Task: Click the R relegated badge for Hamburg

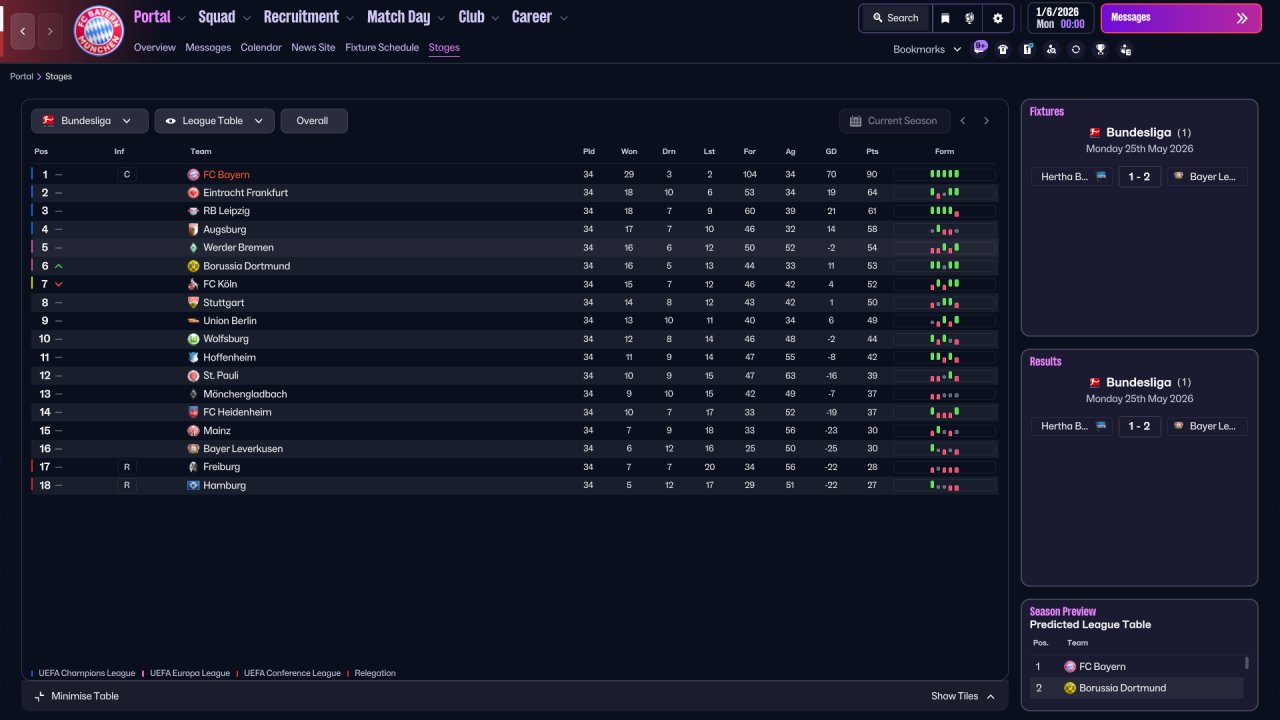Action: pyautogui.click(x=126, y=485)
